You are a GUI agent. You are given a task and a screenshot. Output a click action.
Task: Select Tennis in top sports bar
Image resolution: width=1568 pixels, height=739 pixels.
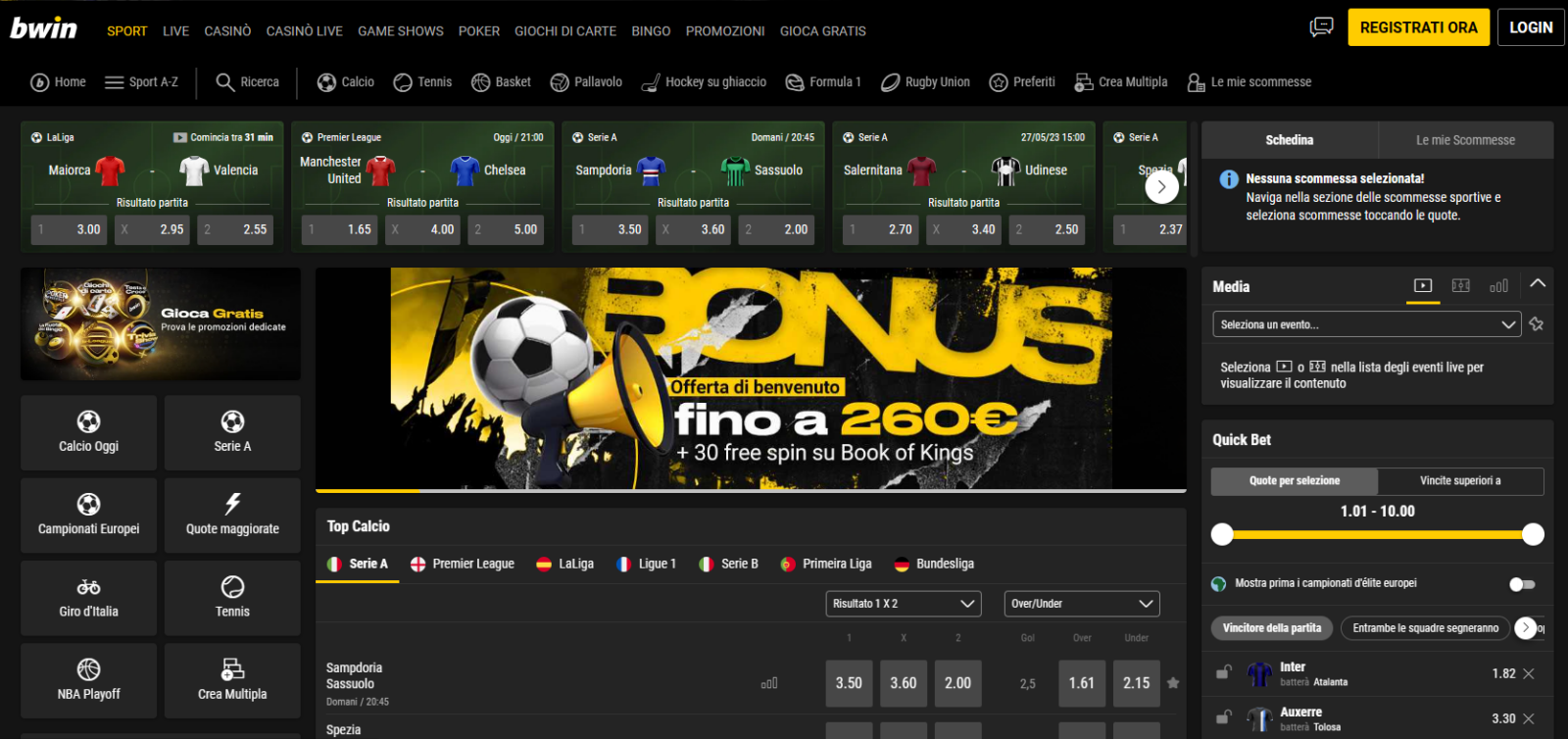(422, 82)
